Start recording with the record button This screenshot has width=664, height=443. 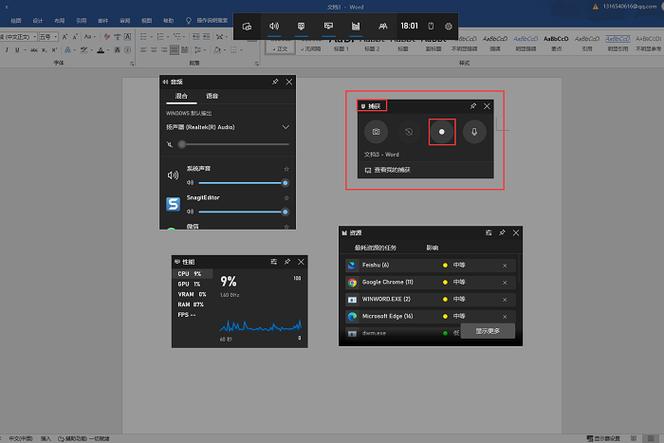[442, 132]
